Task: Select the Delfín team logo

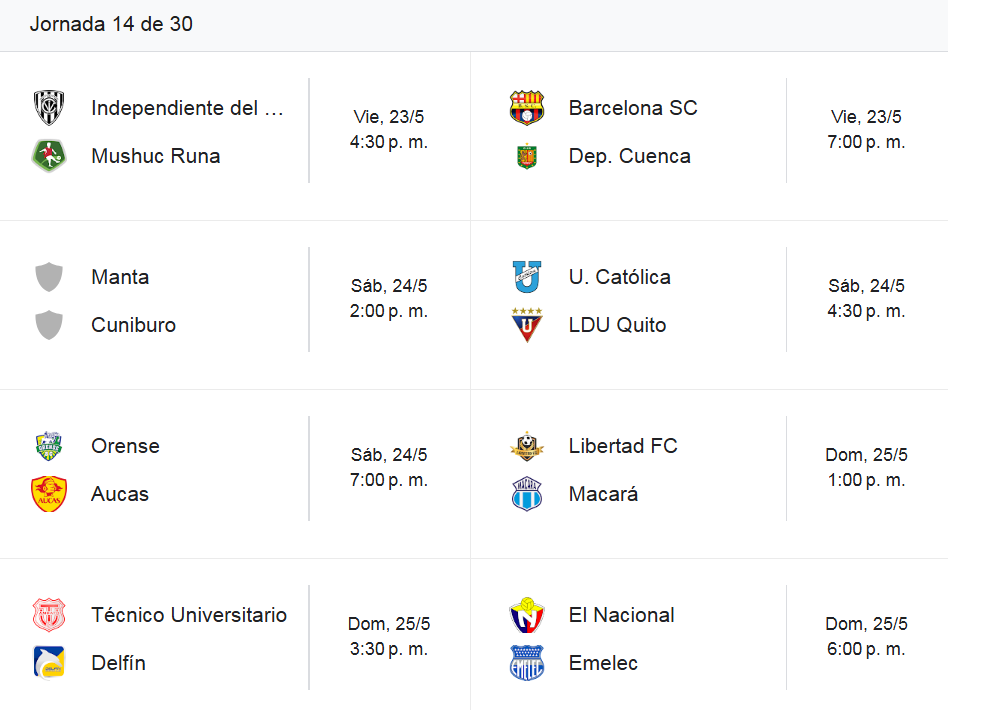Action: click(x=49, y=662)
